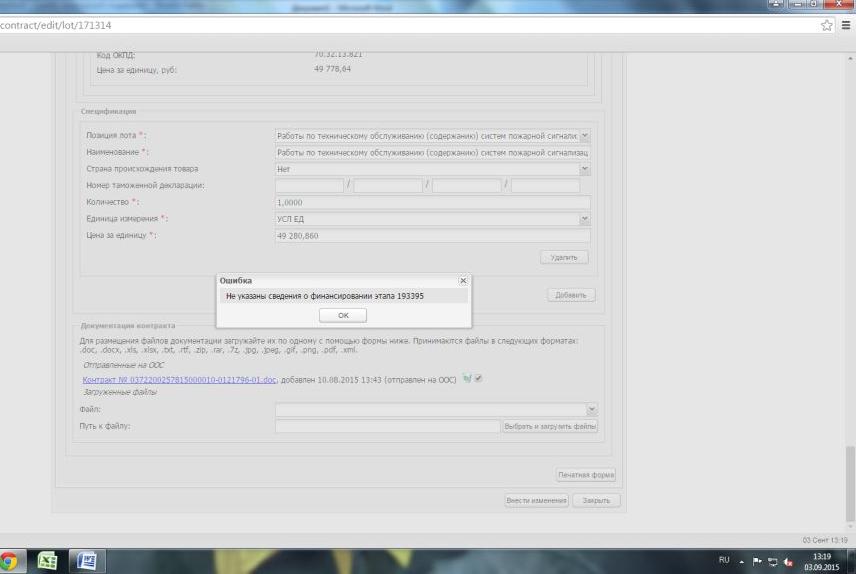856x574 pixels.
Task: Toggle the checkbox beside the contract file
Action: click(478, 378)
